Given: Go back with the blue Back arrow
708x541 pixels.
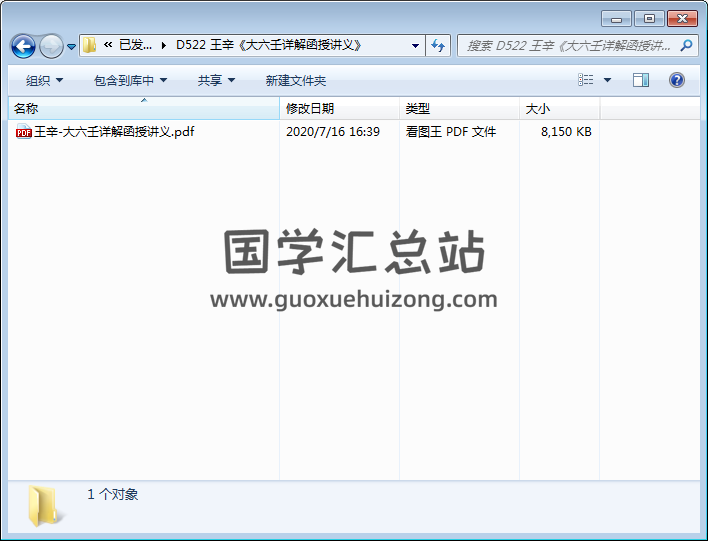Looking at the screenshot, I should [23, 46].
